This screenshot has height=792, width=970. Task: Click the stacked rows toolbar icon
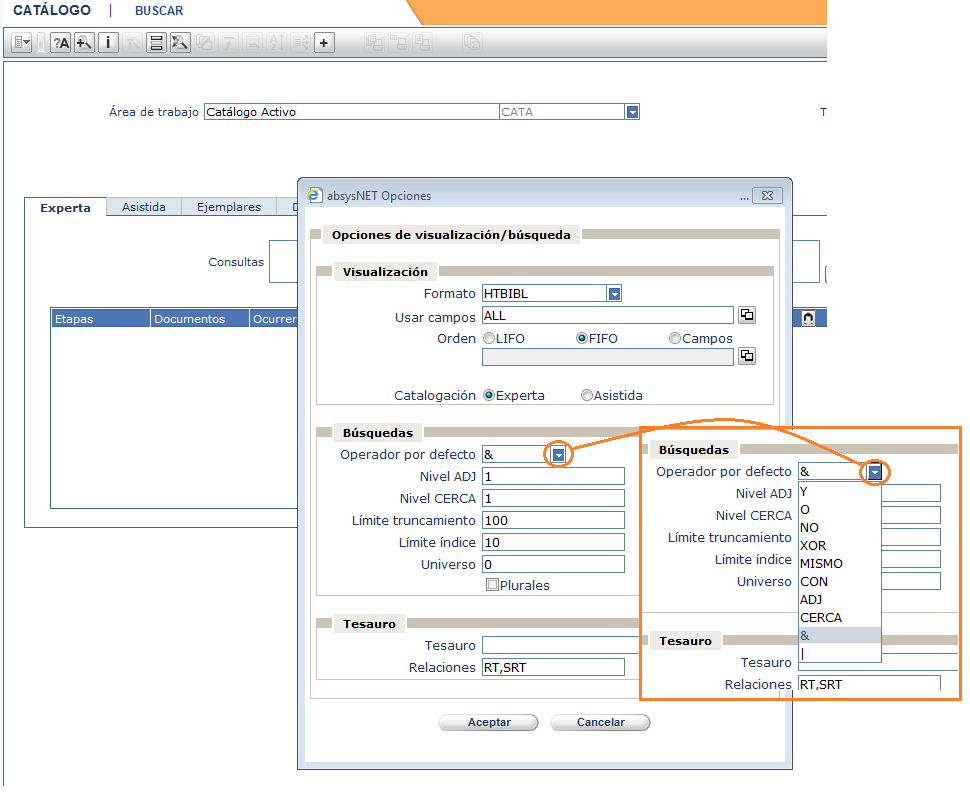(x=156, y=43)
